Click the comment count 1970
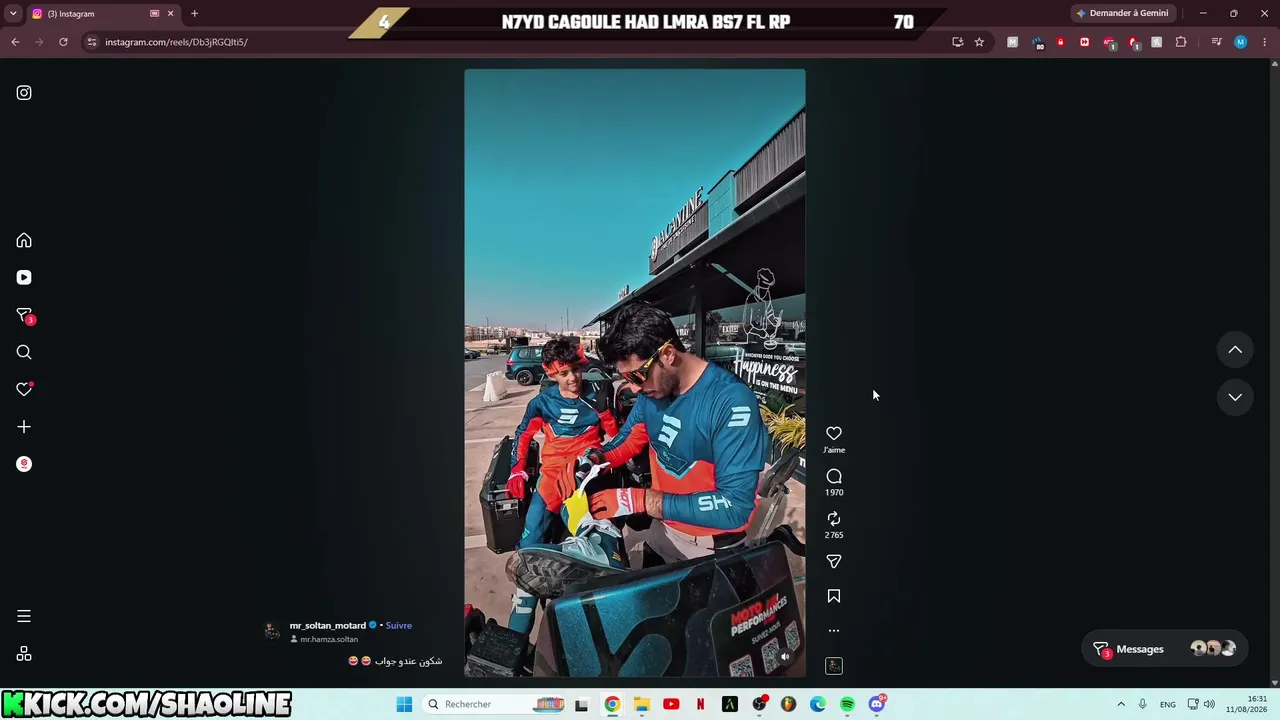This screenshot has width=1280, height=720. pyautogui.click(x=834, y=492)
